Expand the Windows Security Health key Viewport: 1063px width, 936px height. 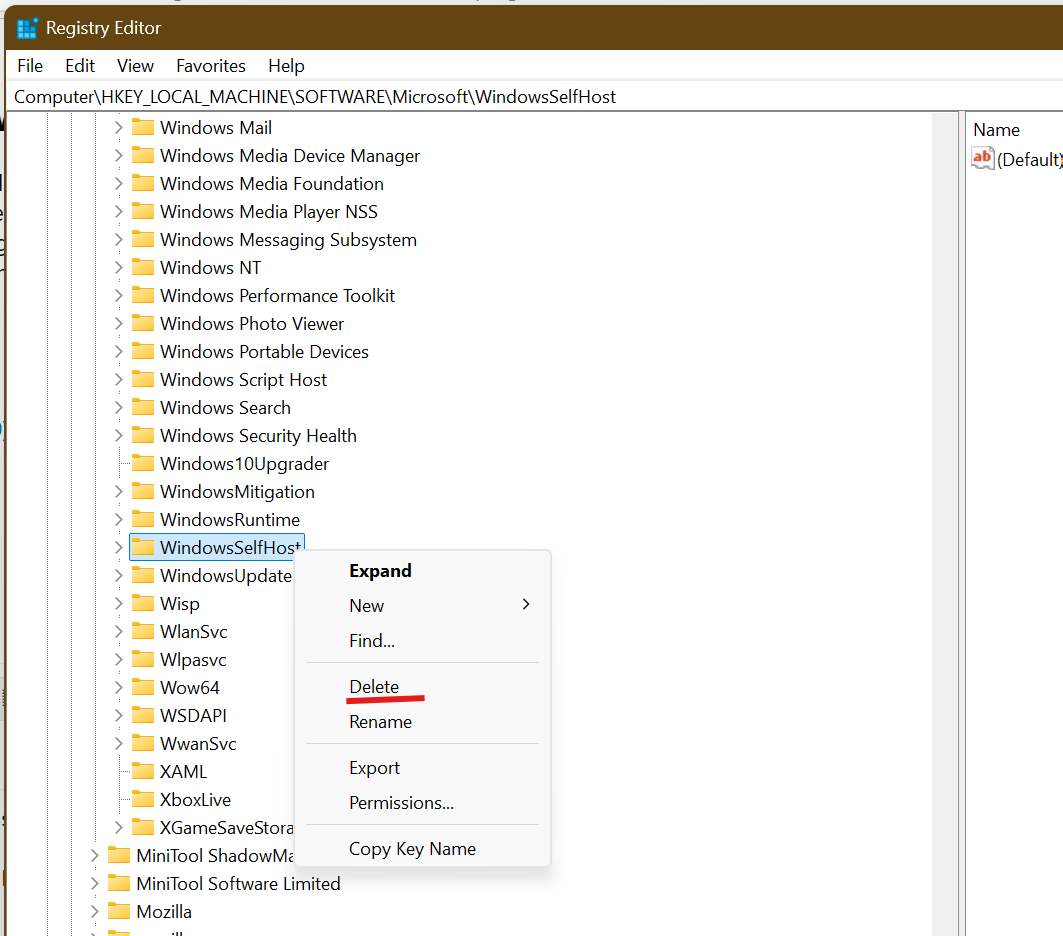[119, 436]
